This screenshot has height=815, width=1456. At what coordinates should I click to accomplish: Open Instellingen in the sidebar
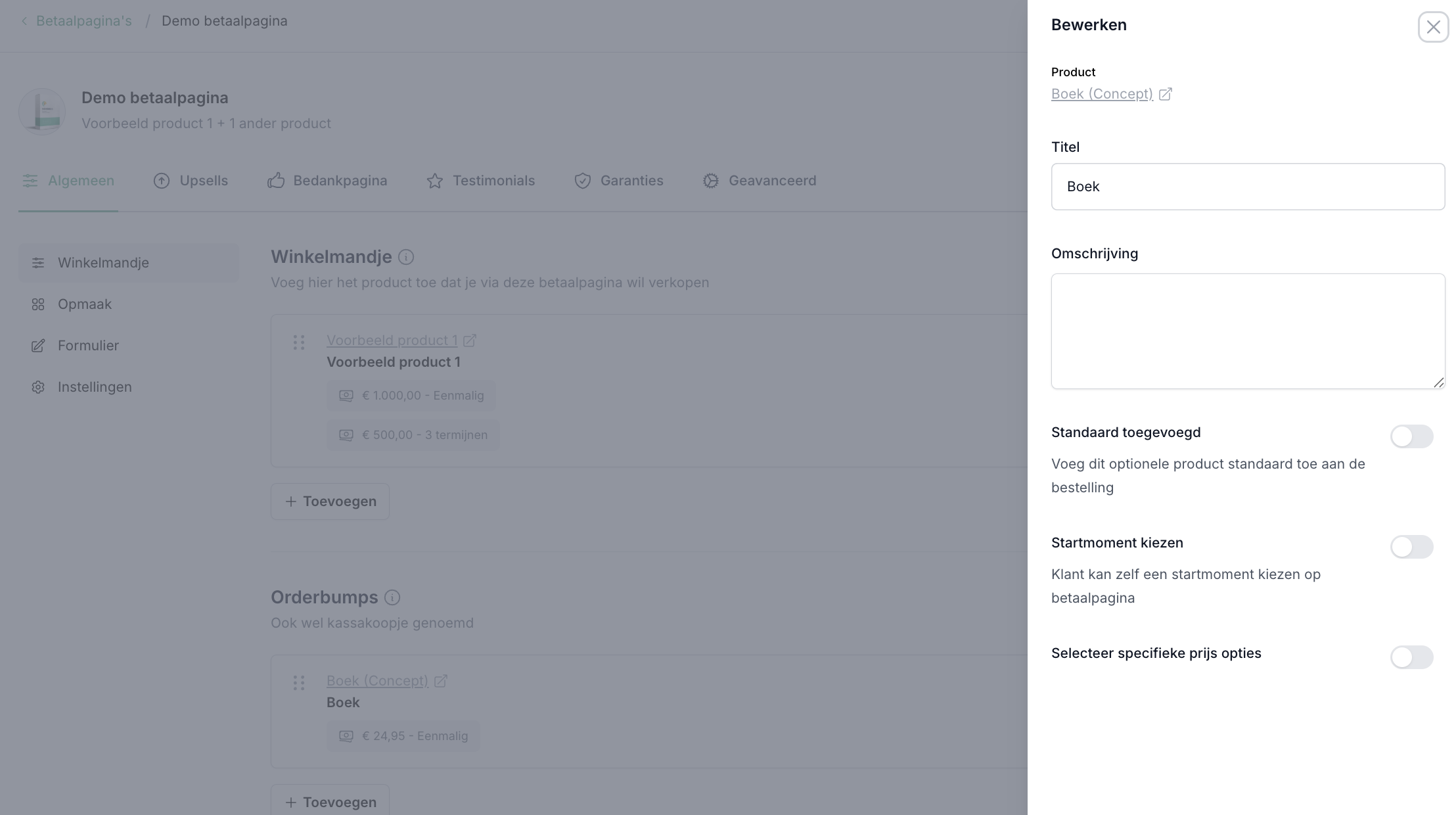click(x=95, y=387)
